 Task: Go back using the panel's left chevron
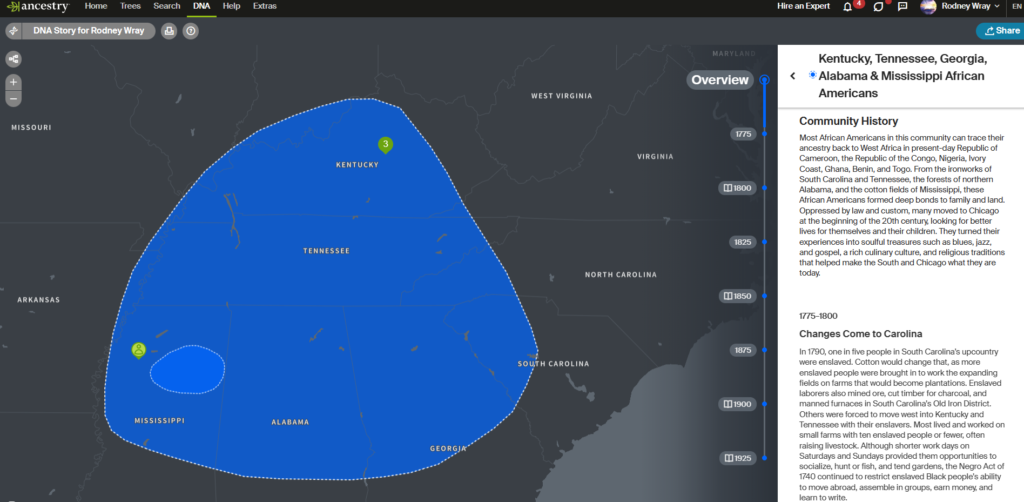pos(792,76)
